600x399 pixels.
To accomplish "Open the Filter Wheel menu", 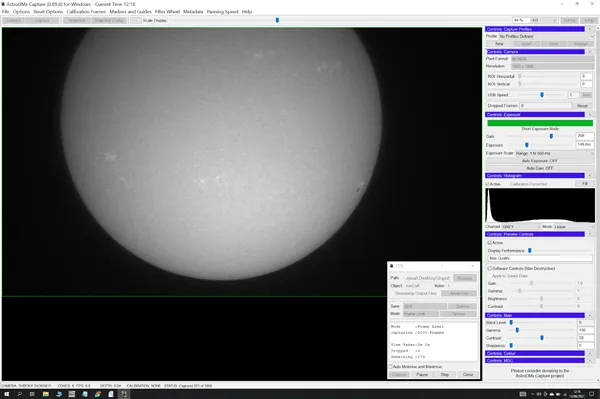I will click(x=167, y=12).
